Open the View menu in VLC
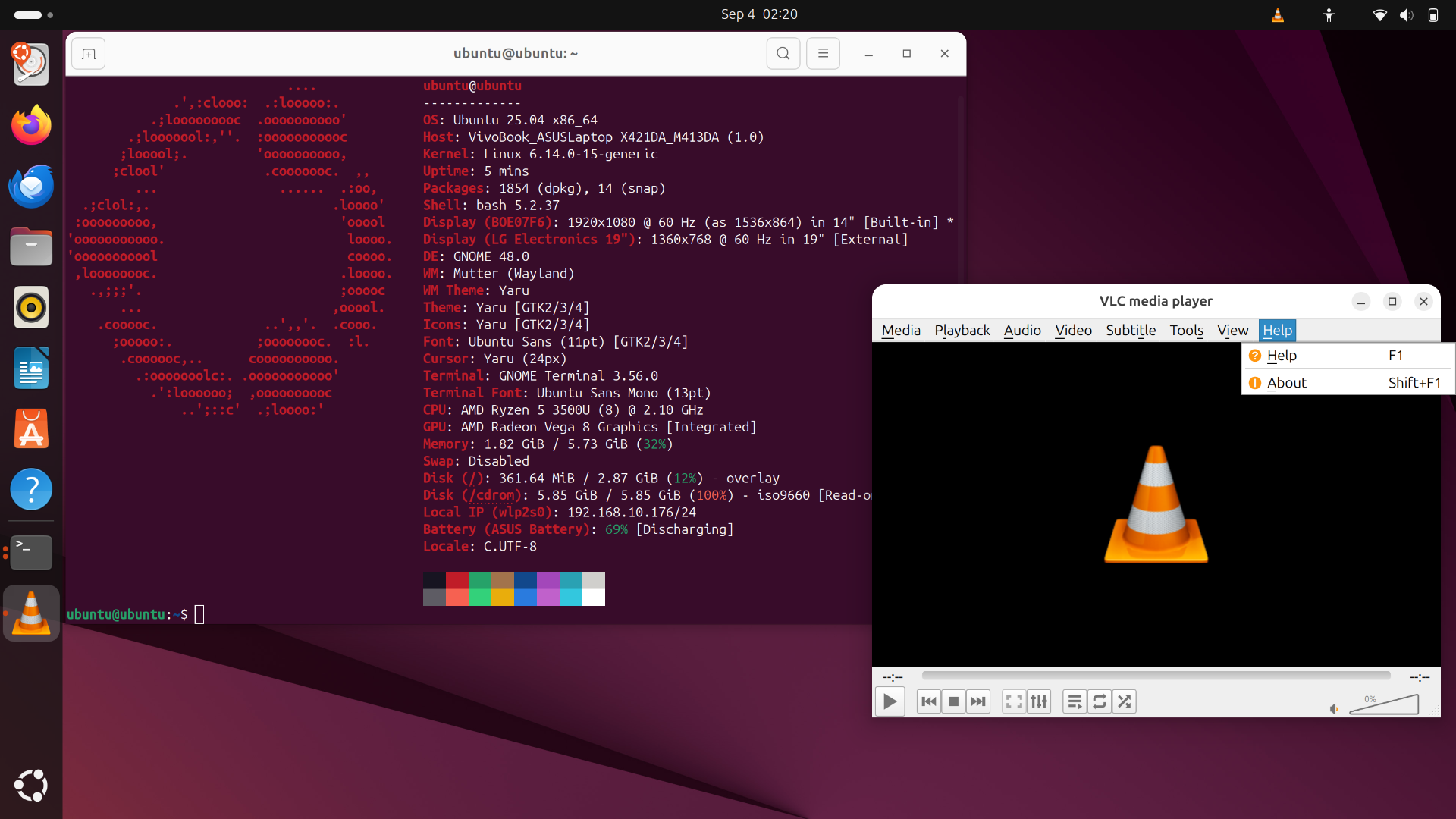The image size is (1456, 819). tap(1232, 330)
